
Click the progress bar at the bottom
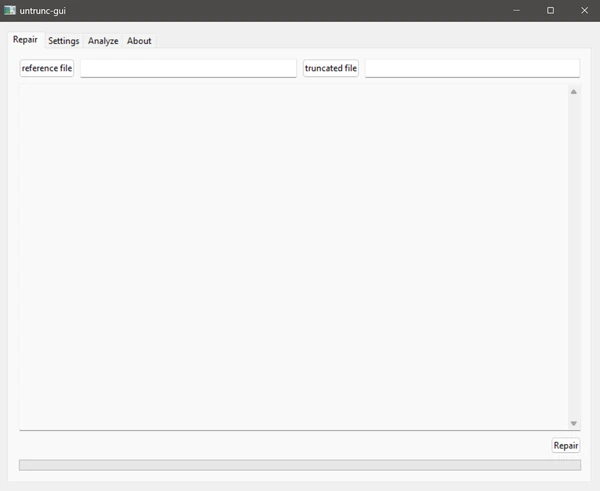coord(300,465)
